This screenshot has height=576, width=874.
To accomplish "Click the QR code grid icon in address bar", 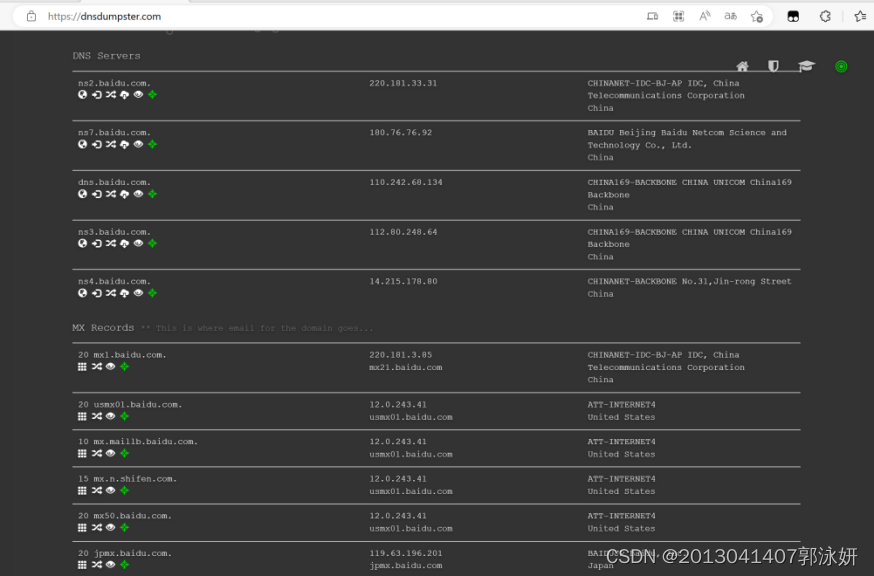I will (x=678, y=16).
